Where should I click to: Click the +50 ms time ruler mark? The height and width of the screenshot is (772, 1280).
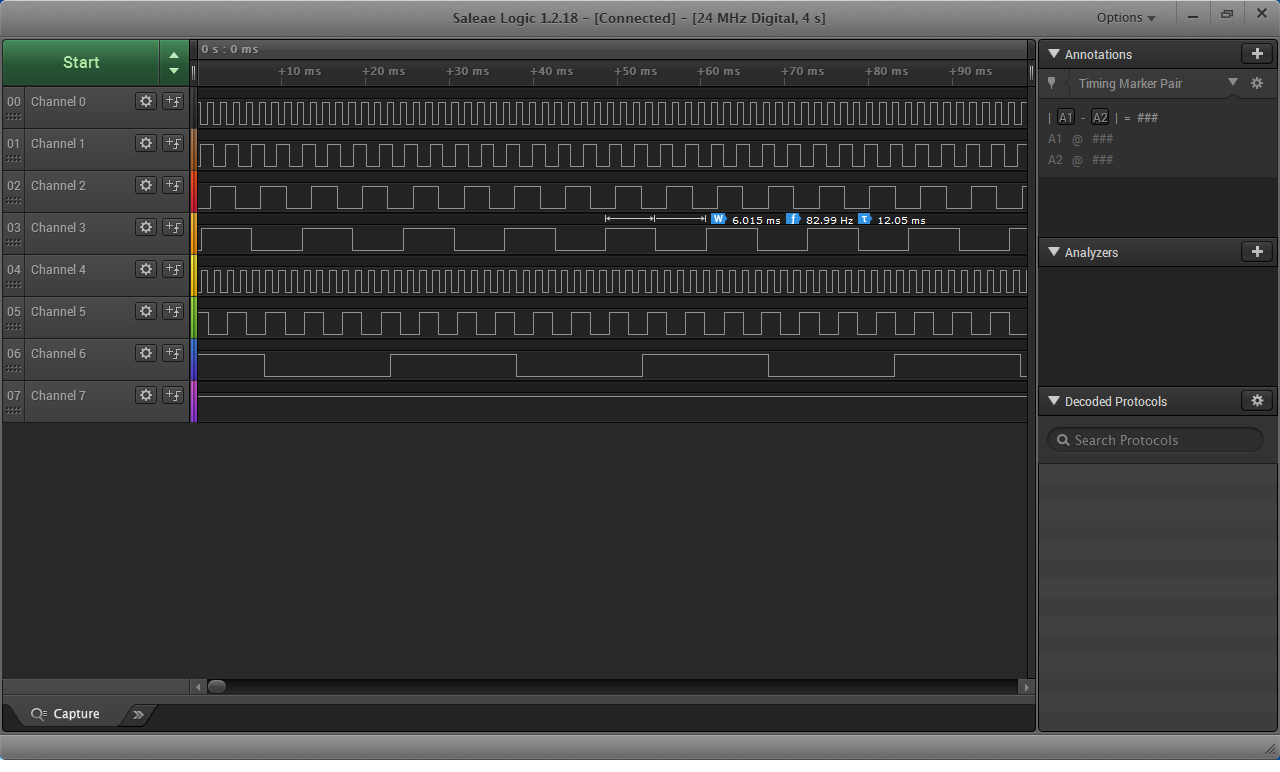[x=635, y=71]
